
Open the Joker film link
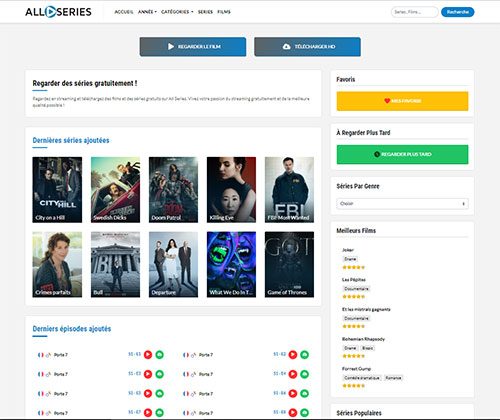pyautogui.click(x=348, y=250)
